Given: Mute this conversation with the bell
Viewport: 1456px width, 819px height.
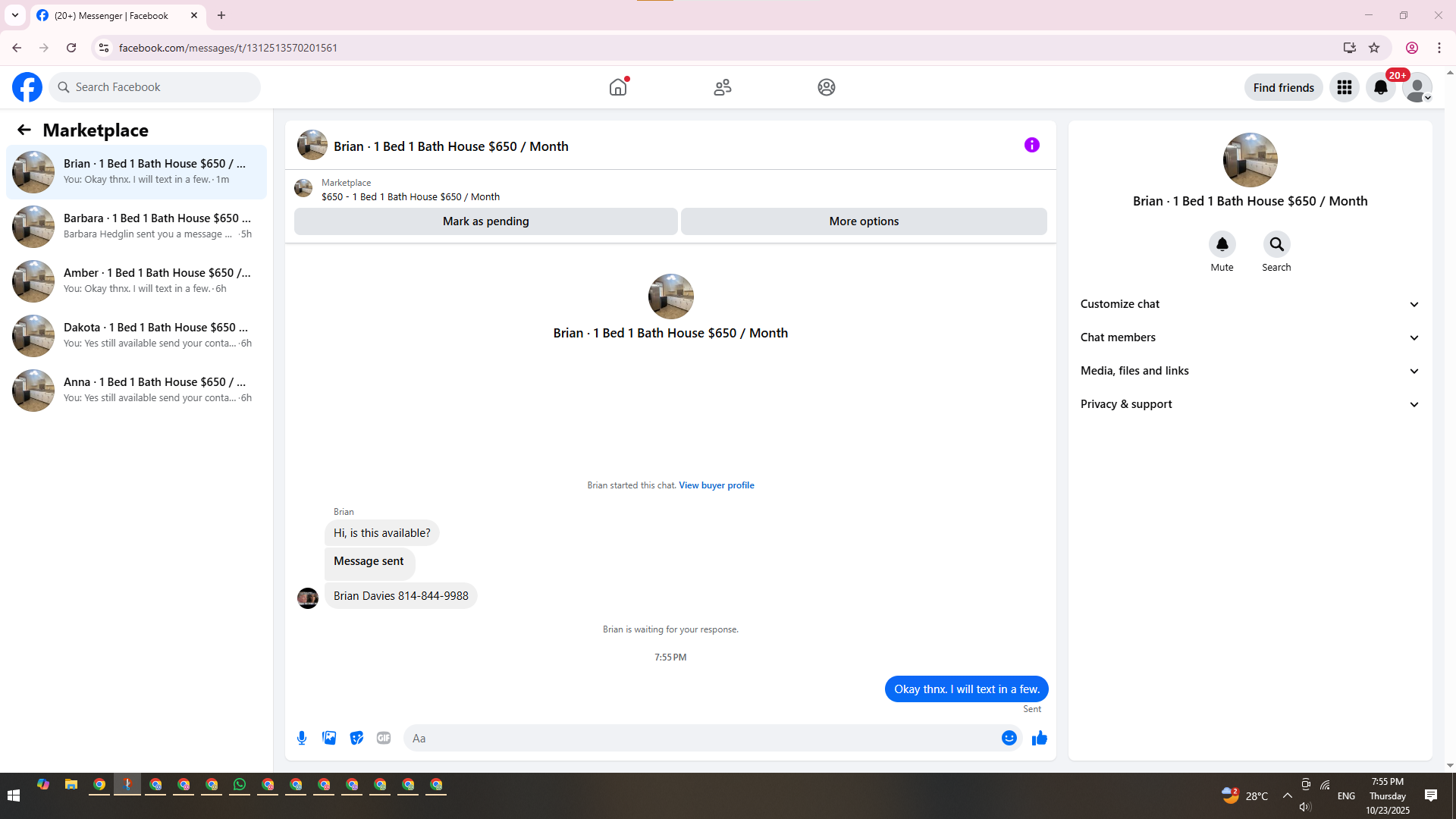Looking at the screenshot, I should tap(1222, 245).
